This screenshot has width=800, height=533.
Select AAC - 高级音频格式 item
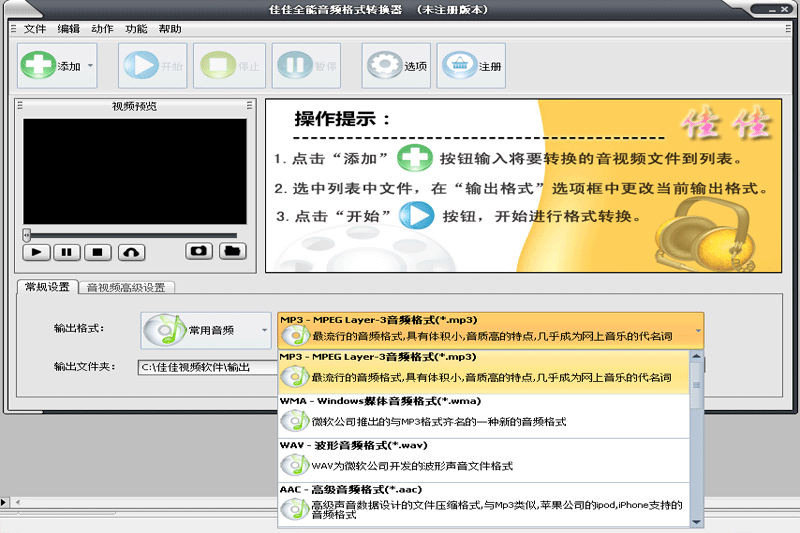pyautogui.click(x=484, y=504)
